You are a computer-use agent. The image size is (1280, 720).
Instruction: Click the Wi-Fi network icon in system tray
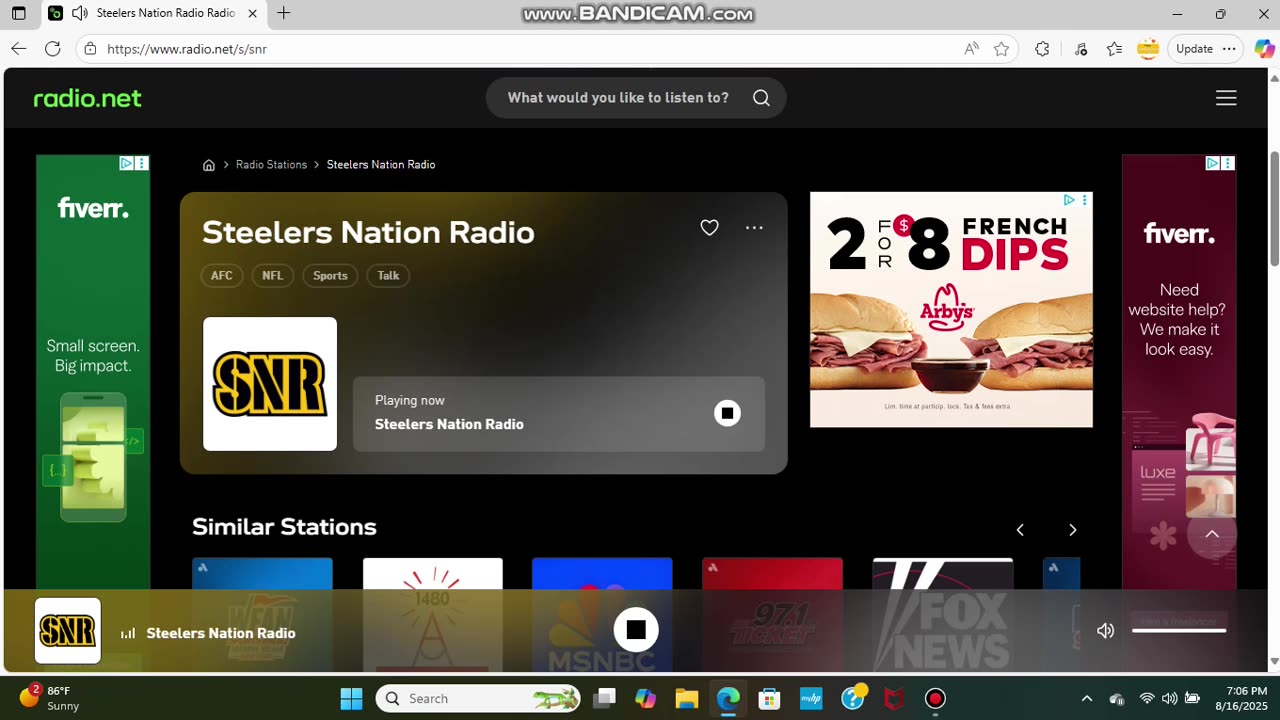click(x=1147, y=698)
